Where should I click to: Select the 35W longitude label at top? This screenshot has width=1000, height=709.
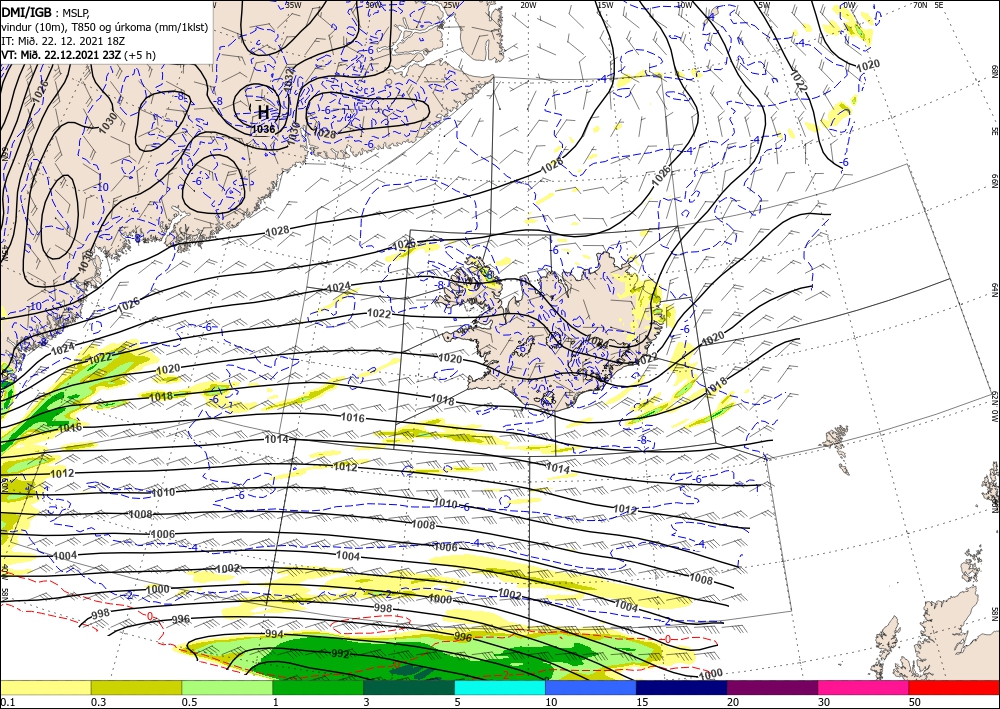click(293, 5)
